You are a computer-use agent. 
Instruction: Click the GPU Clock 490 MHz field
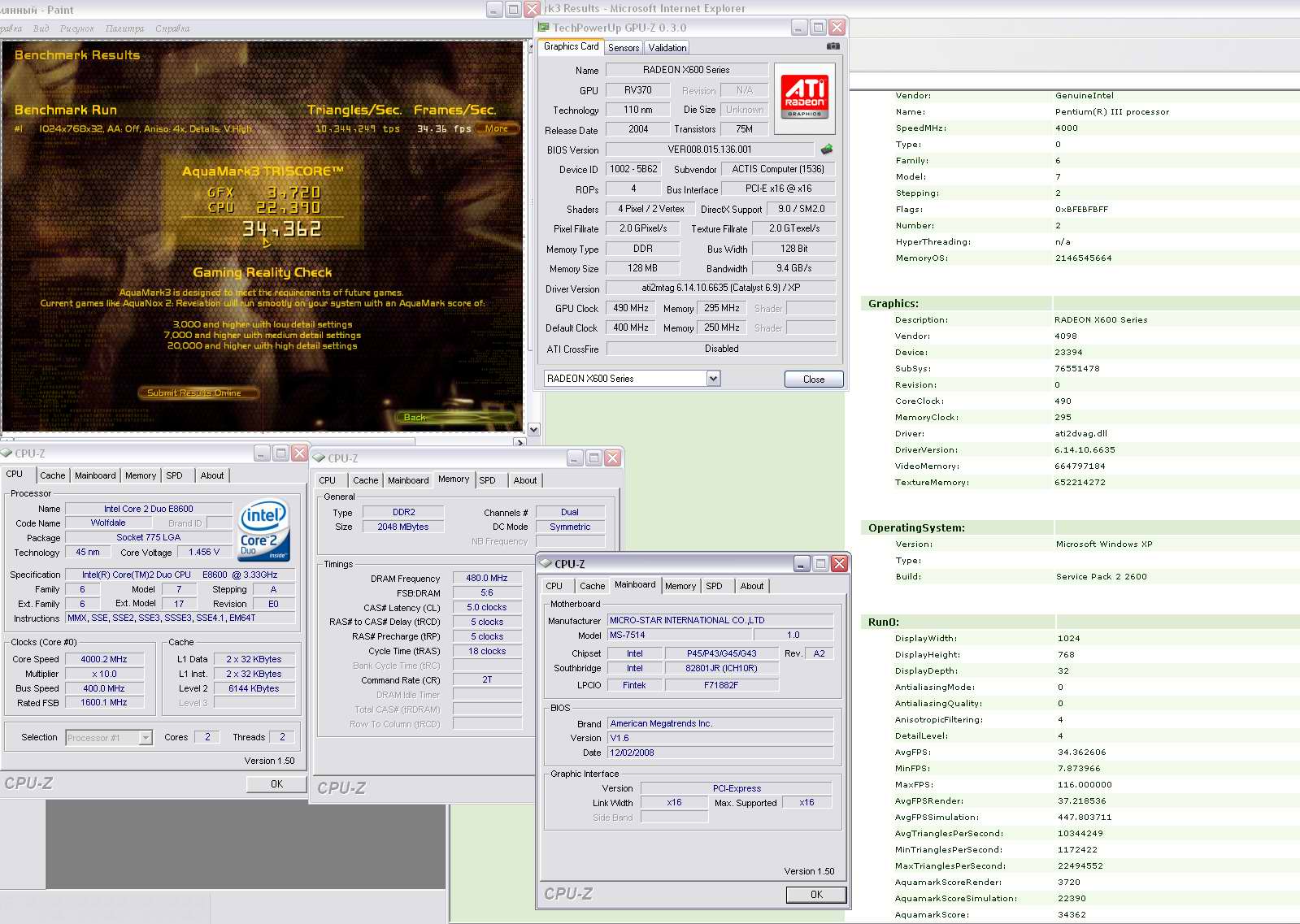631,308
